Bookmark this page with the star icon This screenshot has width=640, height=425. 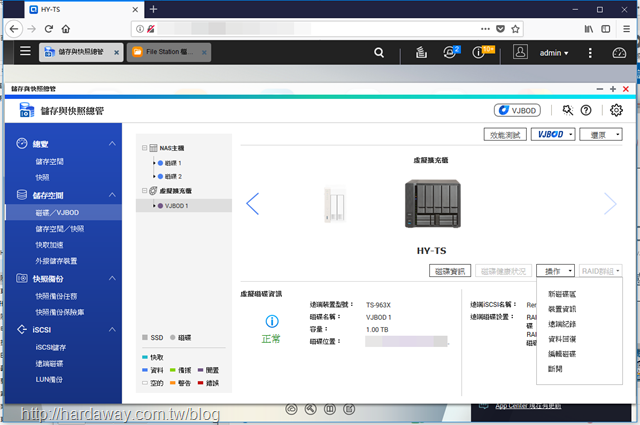point(515,29)
